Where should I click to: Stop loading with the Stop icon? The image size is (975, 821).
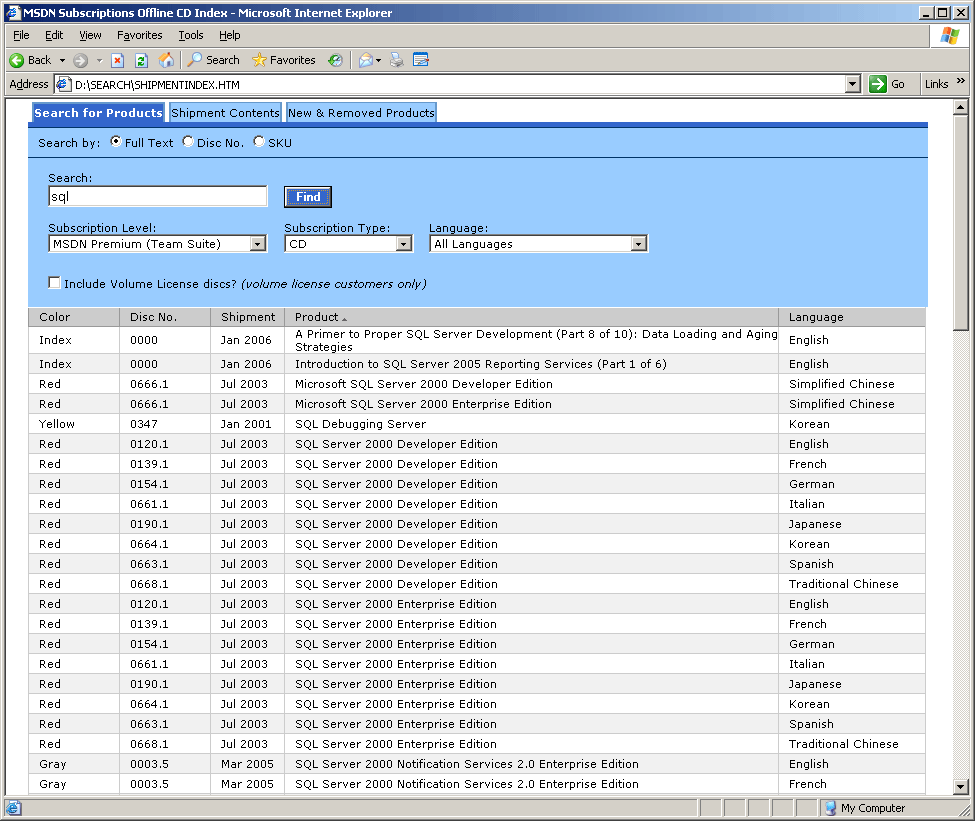tap(118, 60)
